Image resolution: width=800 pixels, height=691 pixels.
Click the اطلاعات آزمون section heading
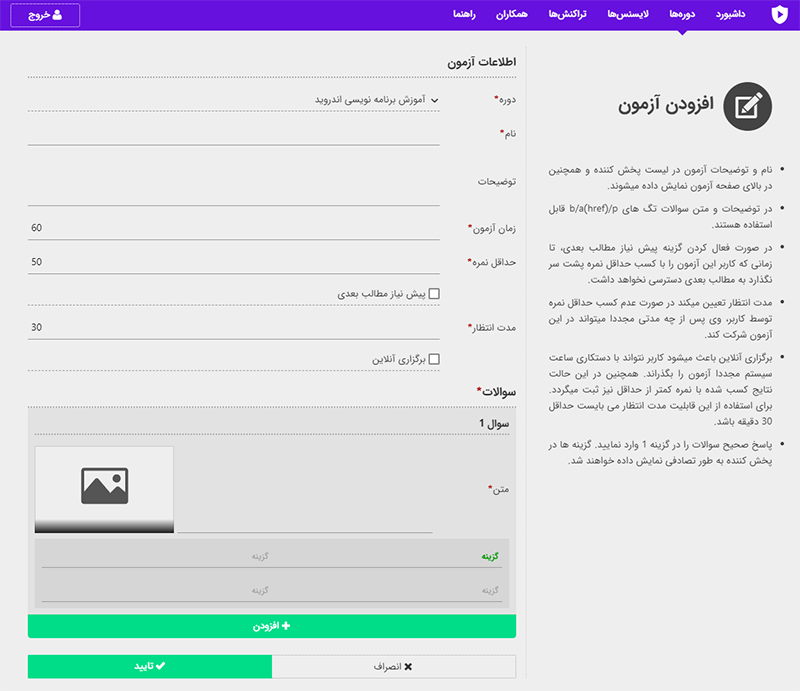pyautogui.click(x=482, y=62)
